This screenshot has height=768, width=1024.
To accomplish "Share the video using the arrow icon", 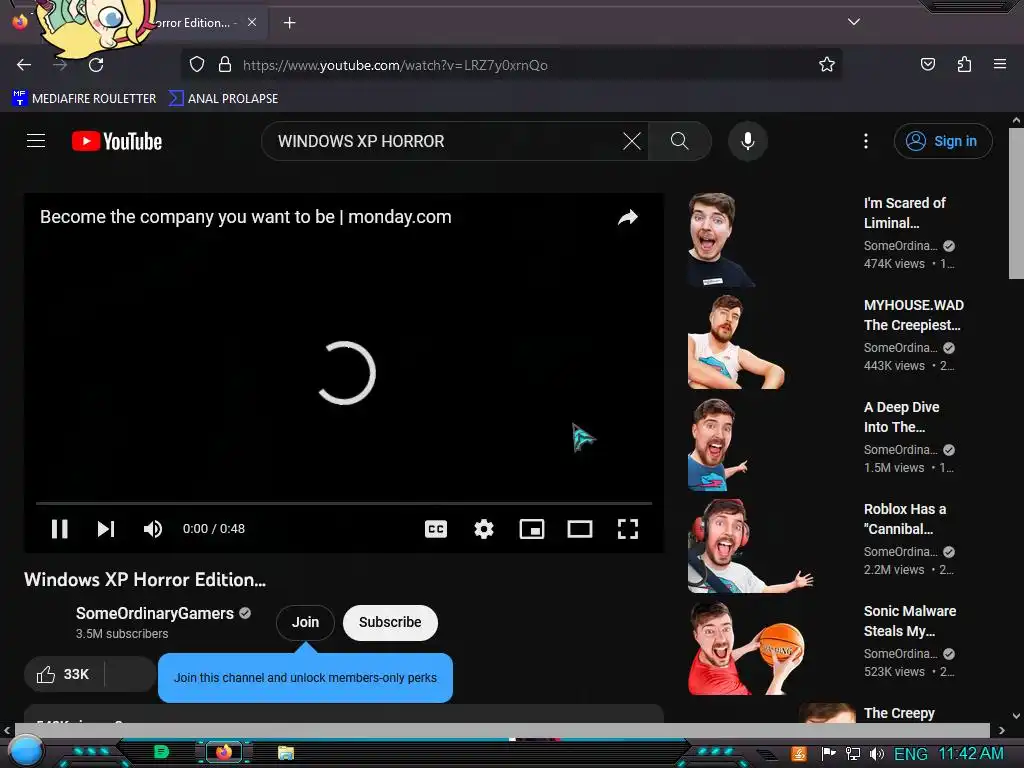I will click(628, 217).
